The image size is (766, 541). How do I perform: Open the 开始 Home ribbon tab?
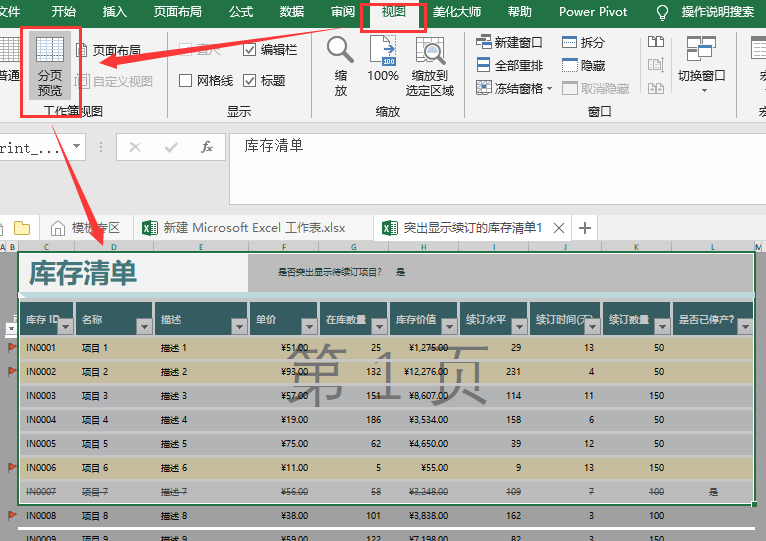pyautogui.click(x=64, y=12)
